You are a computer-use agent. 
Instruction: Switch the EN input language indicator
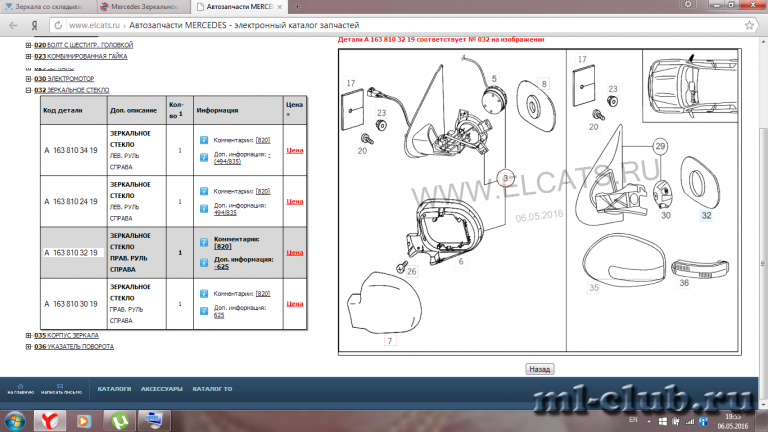[633, 420]
